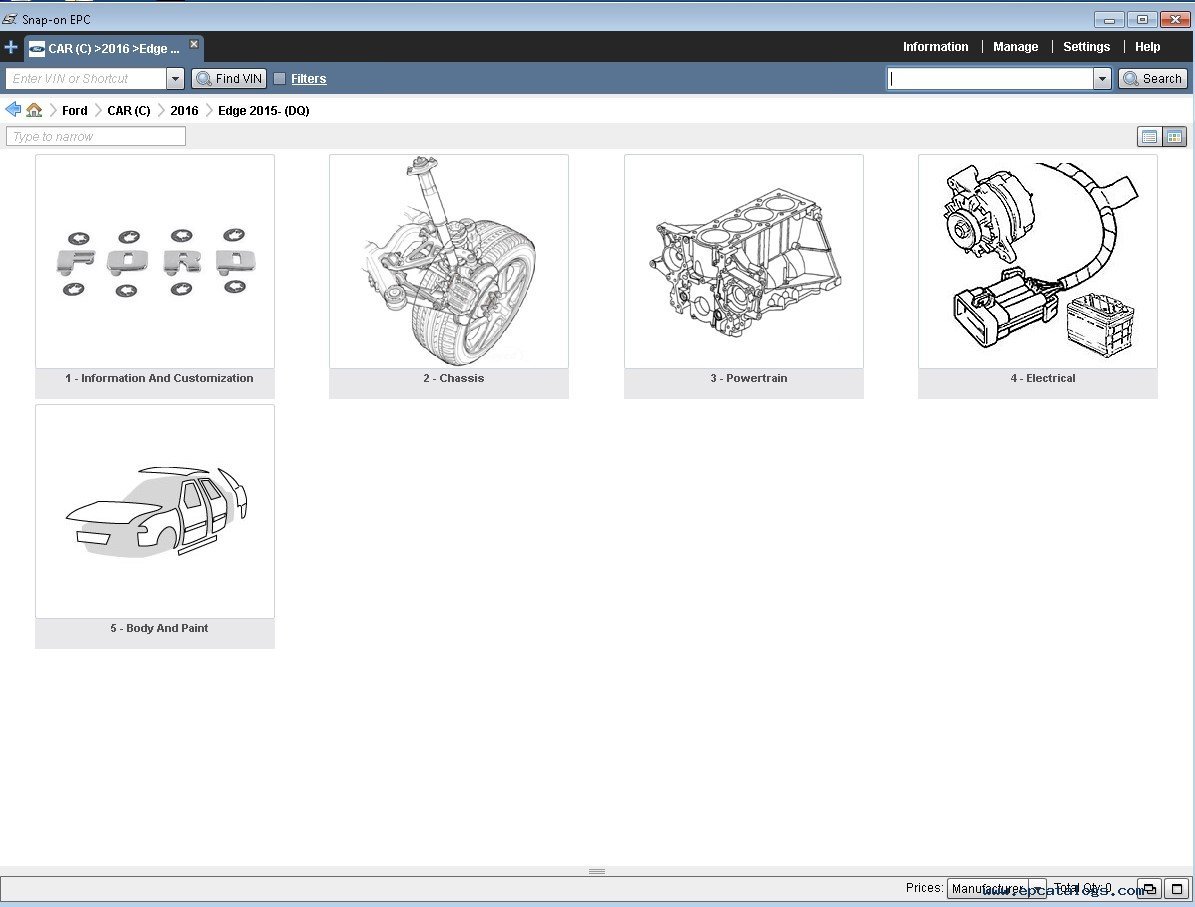
Task: Open the Information menu
Action: pos(935,47)
